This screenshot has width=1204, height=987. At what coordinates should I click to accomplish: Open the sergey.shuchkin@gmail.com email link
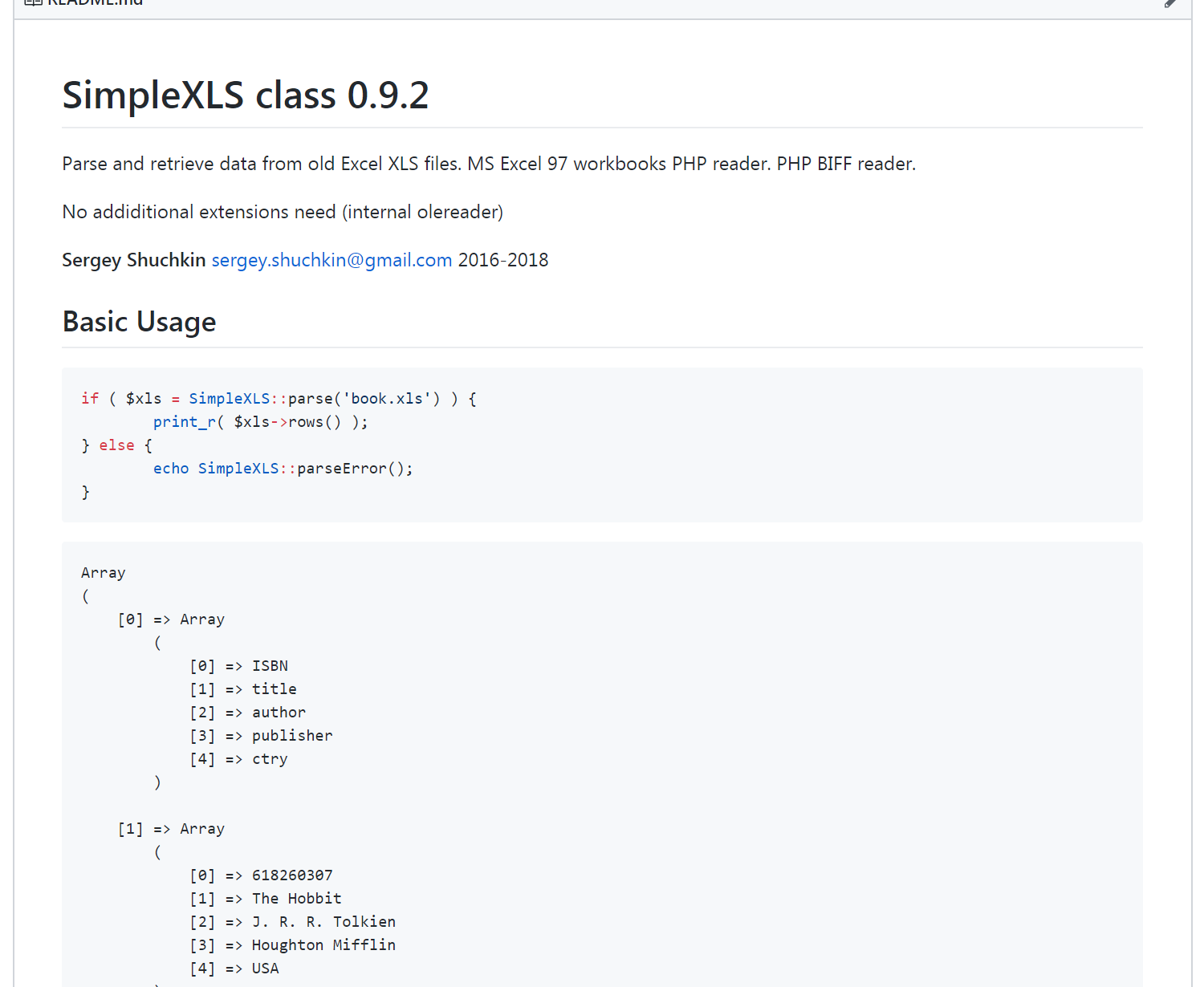(332, 260)
